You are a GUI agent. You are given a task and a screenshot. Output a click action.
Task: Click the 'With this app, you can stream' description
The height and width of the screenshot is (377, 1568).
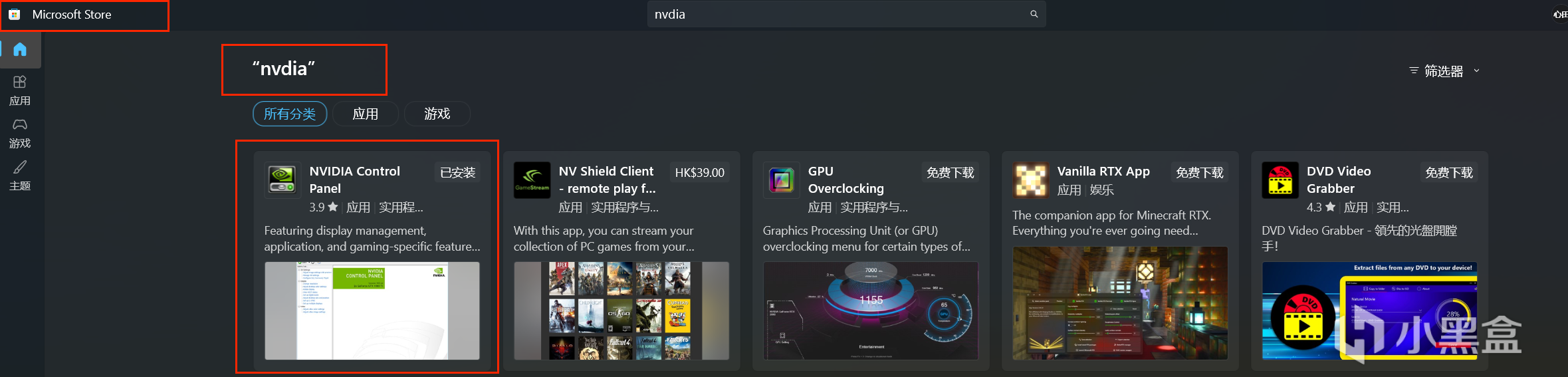(604, 239)
